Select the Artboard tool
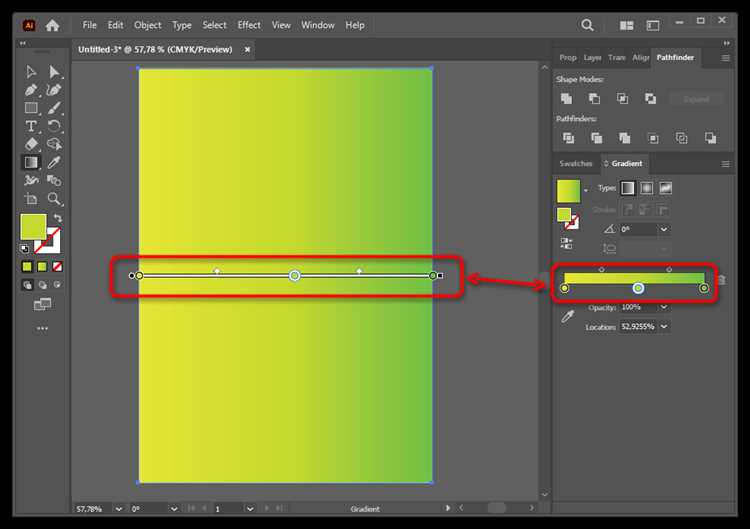The height and width of the screenshot is (529, 750). [31, 199]
